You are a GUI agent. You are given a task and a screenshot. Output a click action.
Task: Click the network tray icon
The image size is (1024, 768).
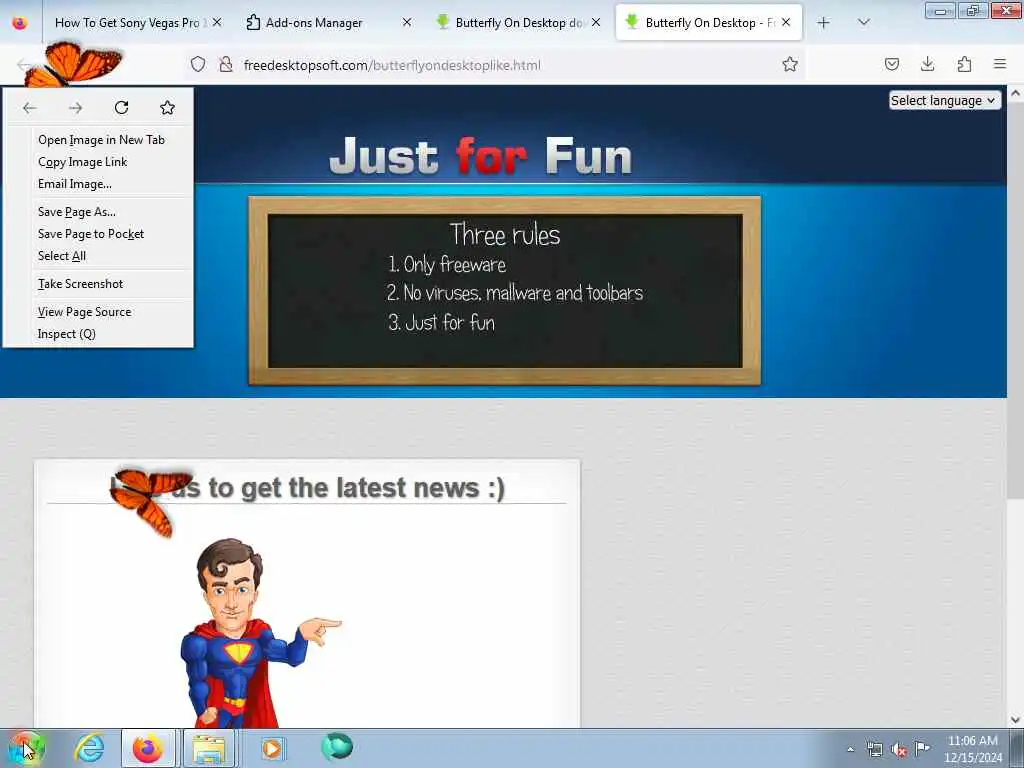(x=874, y=749)
